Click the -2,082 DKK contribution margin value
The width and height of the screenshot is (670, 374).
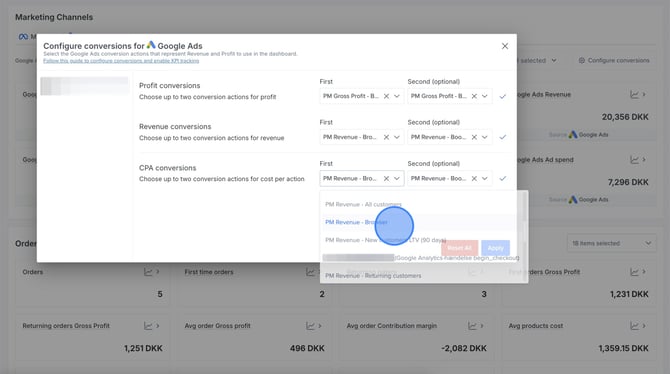pyautogui.click(x=464, y=348)
